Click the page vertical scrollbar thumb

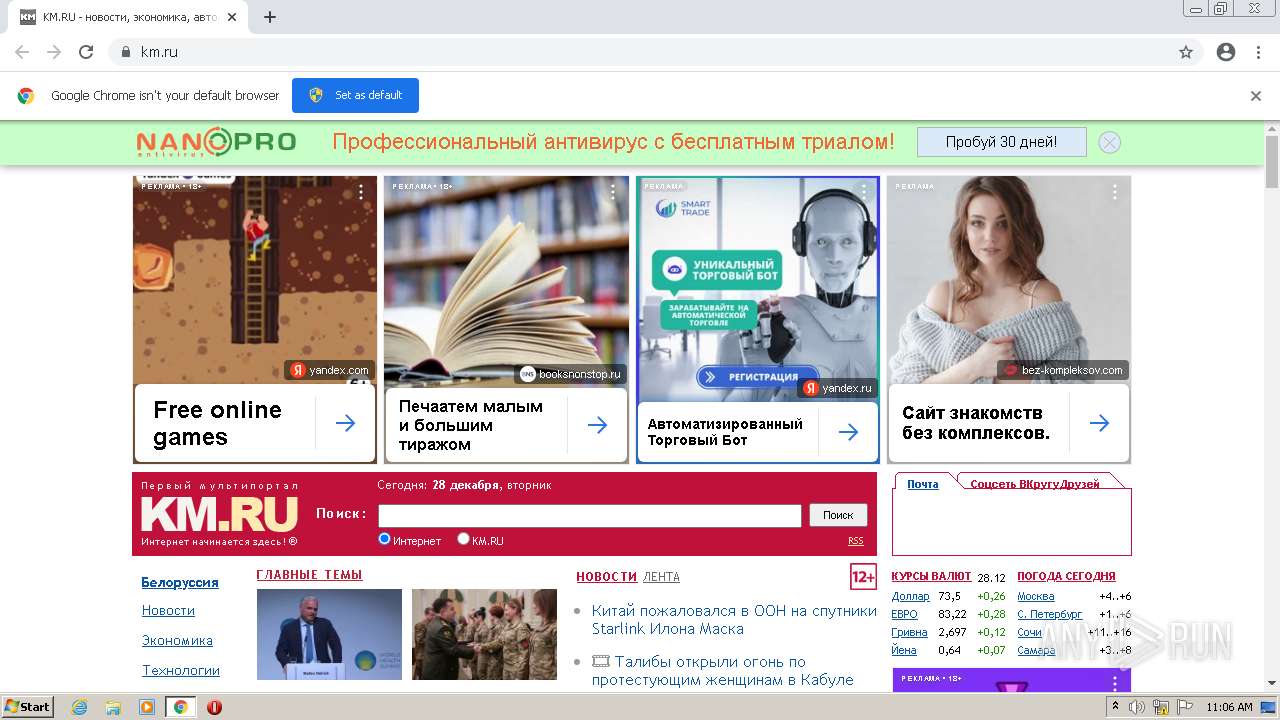click(x=1271, y=161)
